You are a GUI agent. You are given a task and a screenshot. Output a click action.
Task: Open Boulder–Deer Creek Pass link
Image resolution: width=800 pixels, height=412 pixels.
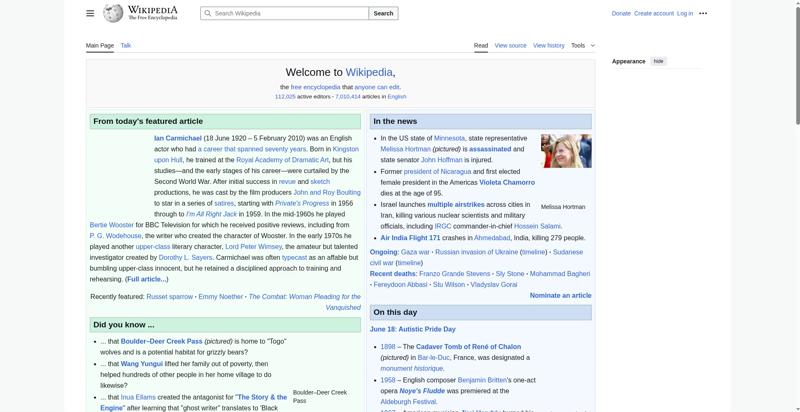tap(161, 342)
